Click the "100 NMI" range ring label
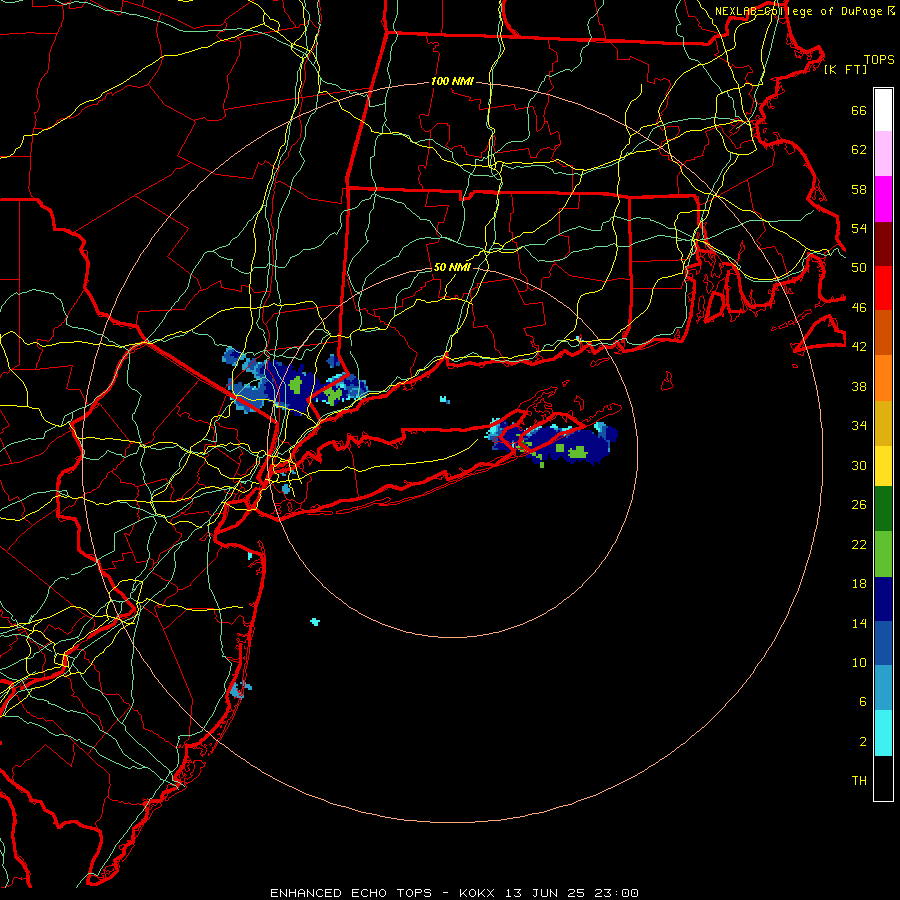 [452, 82]
